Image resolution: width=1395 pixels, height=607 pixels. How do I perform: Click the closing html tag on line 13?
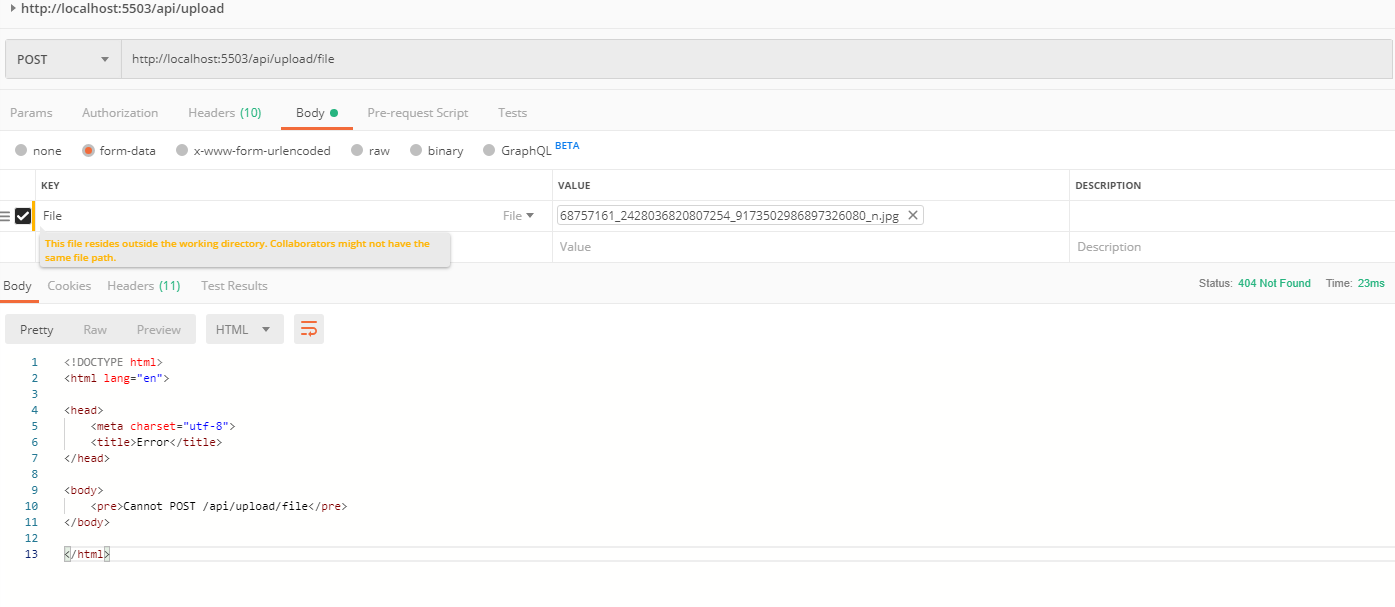pos(87,554)
